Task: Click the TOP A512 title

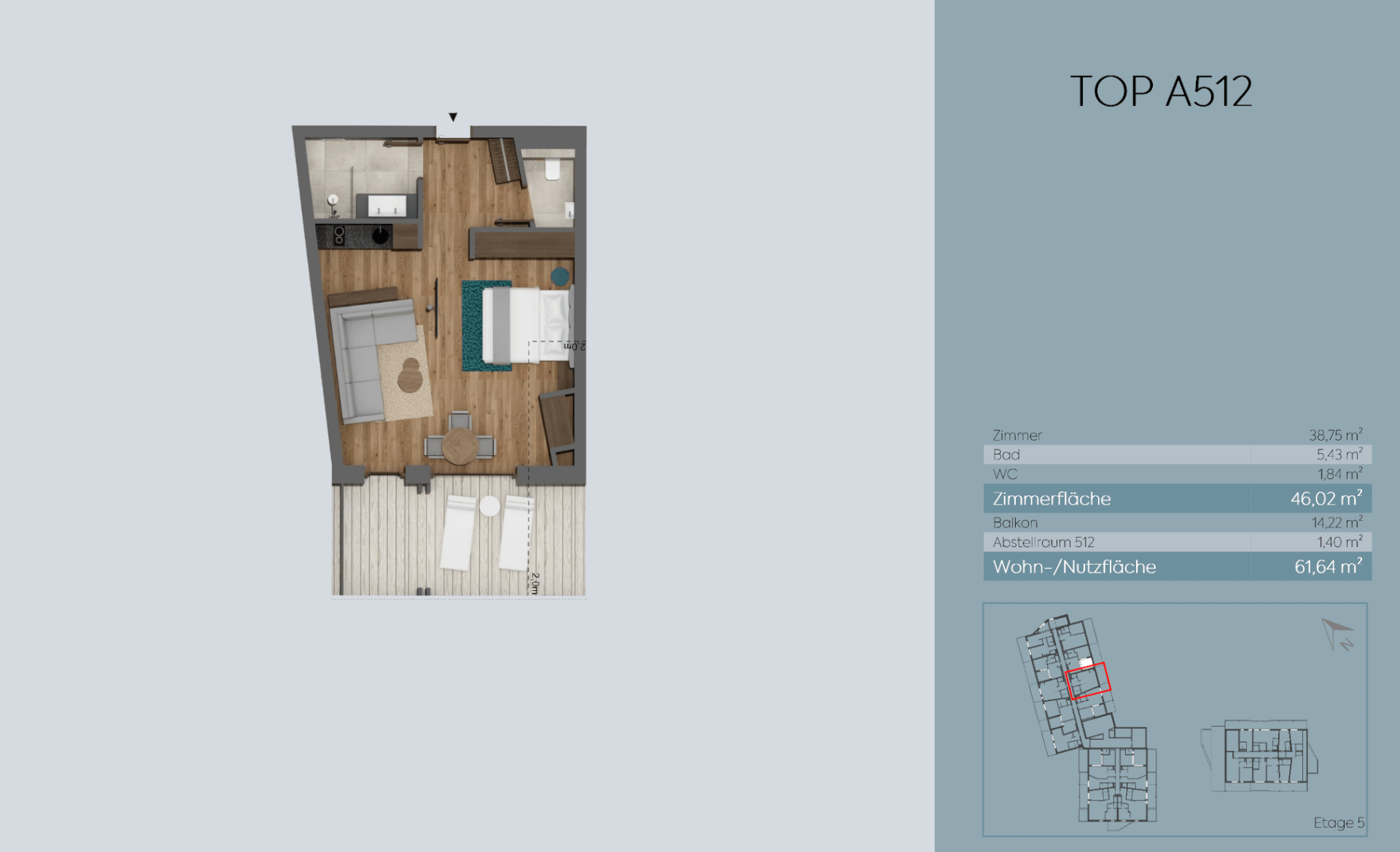Action: (1161, 92)
